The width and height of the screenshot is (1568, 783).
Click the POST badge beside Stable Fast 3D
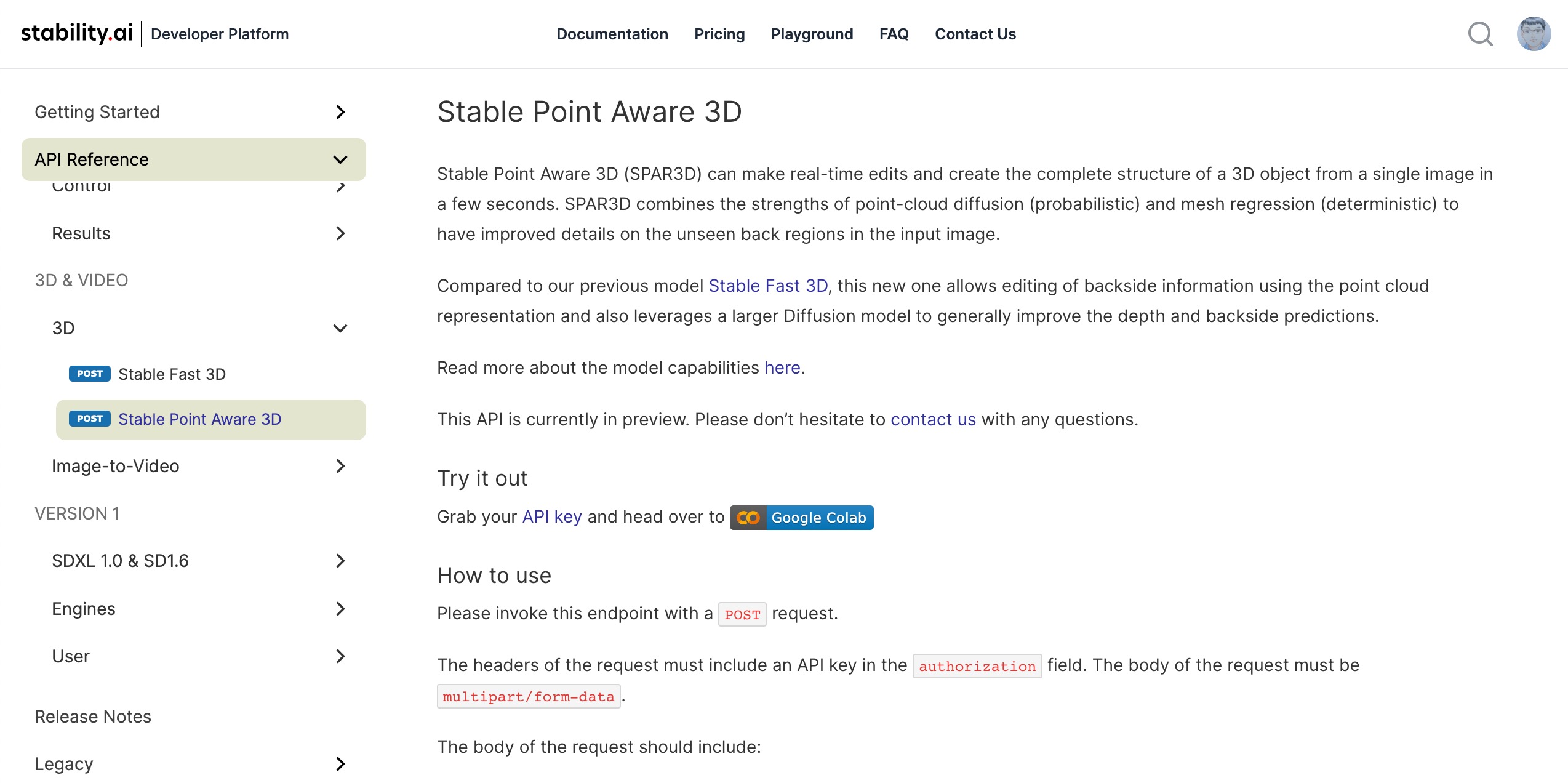point(89,374)
